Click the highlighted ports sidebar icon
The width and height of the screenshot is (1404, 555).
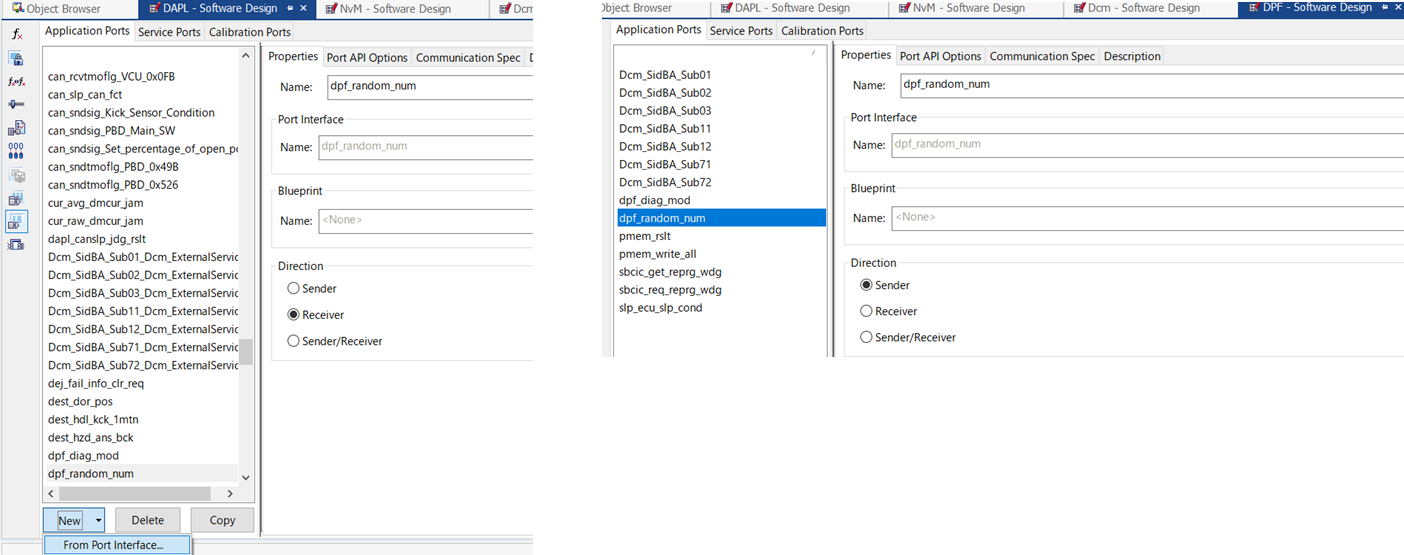coord(16,221)
